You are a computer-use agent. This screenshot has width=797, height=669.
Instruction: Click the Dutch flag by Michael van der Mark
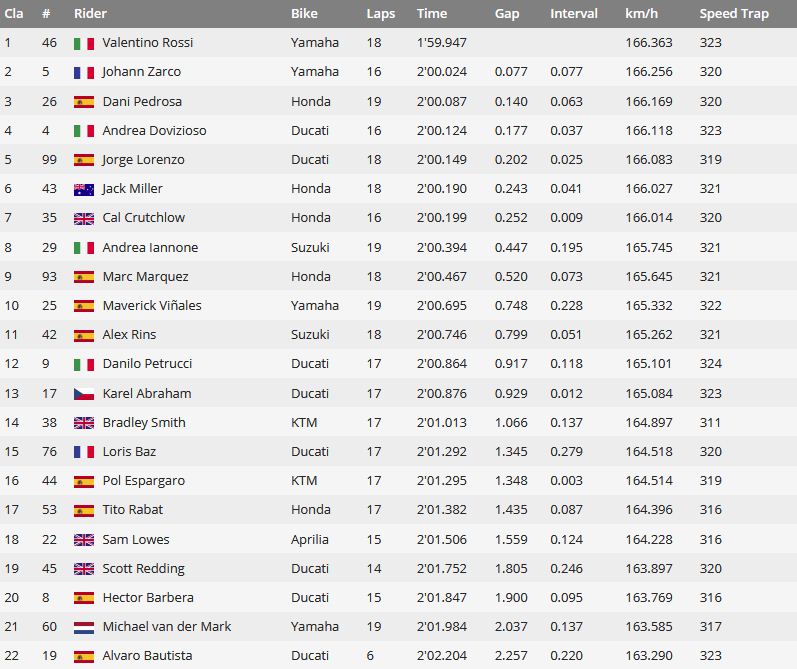pyautogui.click(x=84, y=628)
